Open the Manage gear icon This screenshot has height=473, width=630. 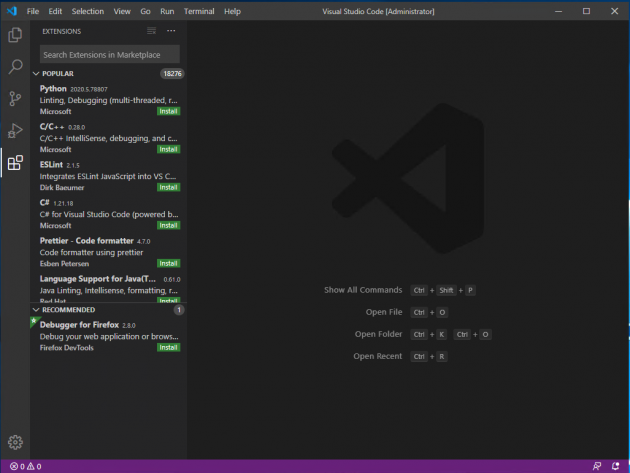(15, 442)
